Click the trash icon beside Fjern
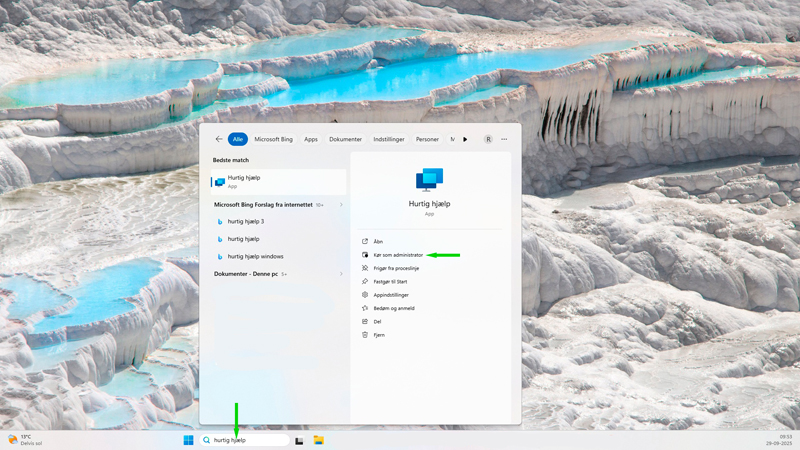The image size is (800, 450). (365, 335)
